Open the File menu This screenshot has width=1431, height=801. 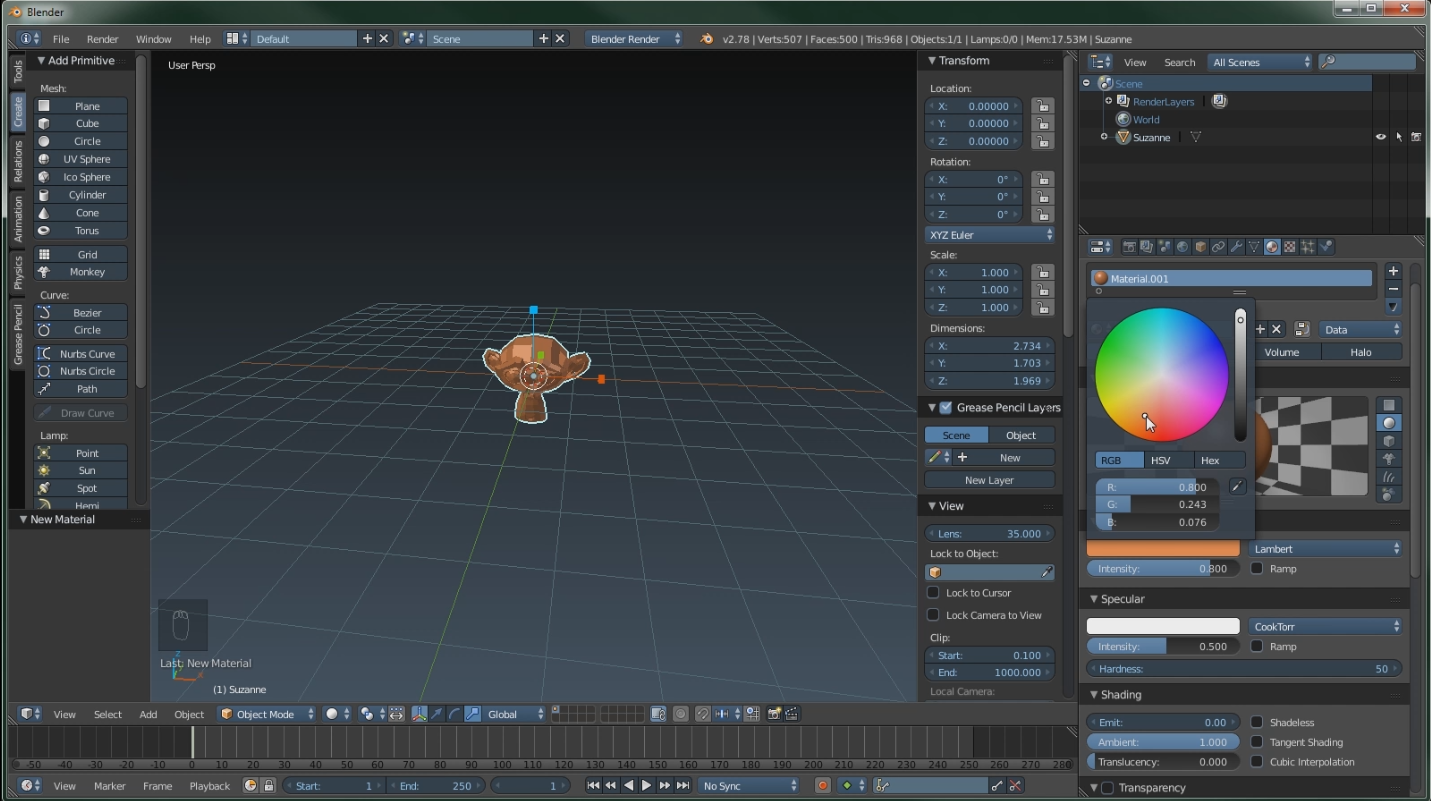pos(61,39)
